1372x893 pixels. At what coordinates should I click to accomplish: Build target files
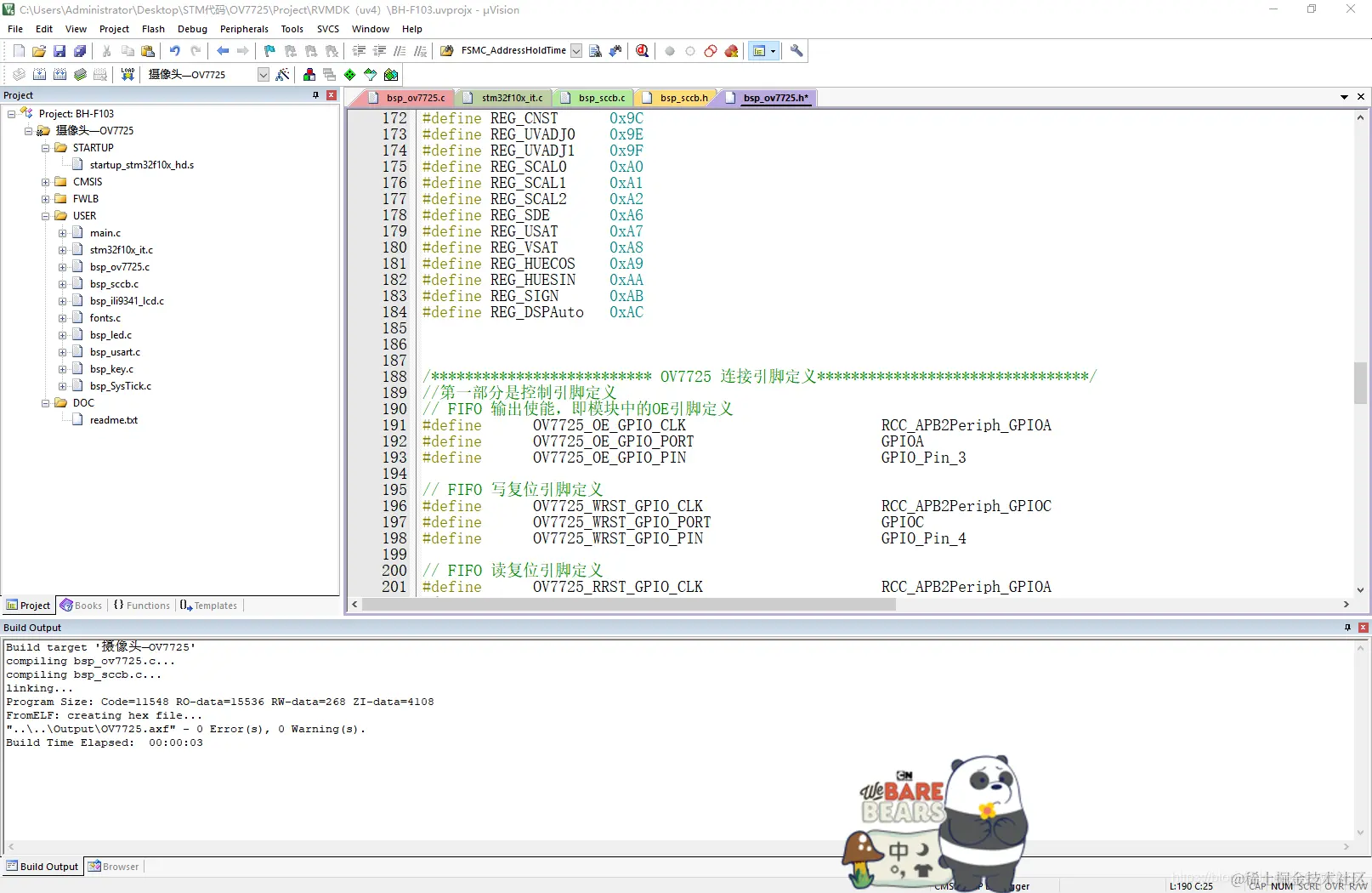tap(39, 75)
